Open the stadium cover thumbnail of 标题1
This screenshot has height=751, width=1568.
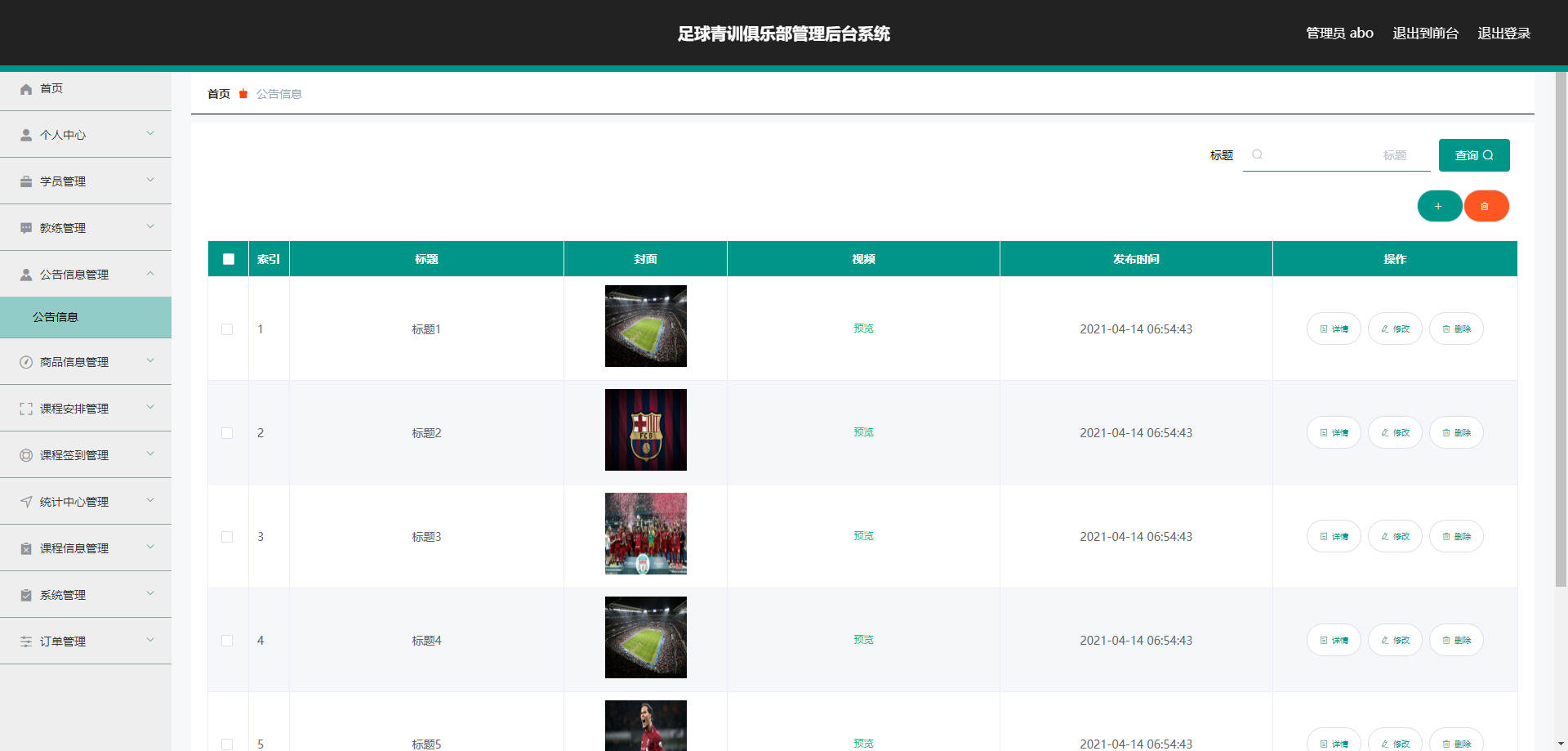pyautogui.click(x=646, y=326)
